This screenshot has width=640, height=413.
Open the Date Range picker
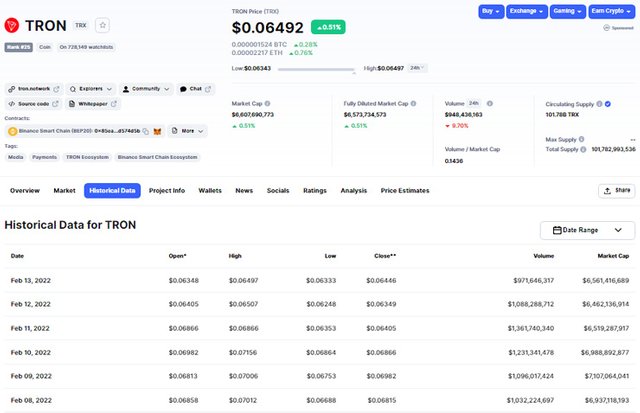[587, 230]
